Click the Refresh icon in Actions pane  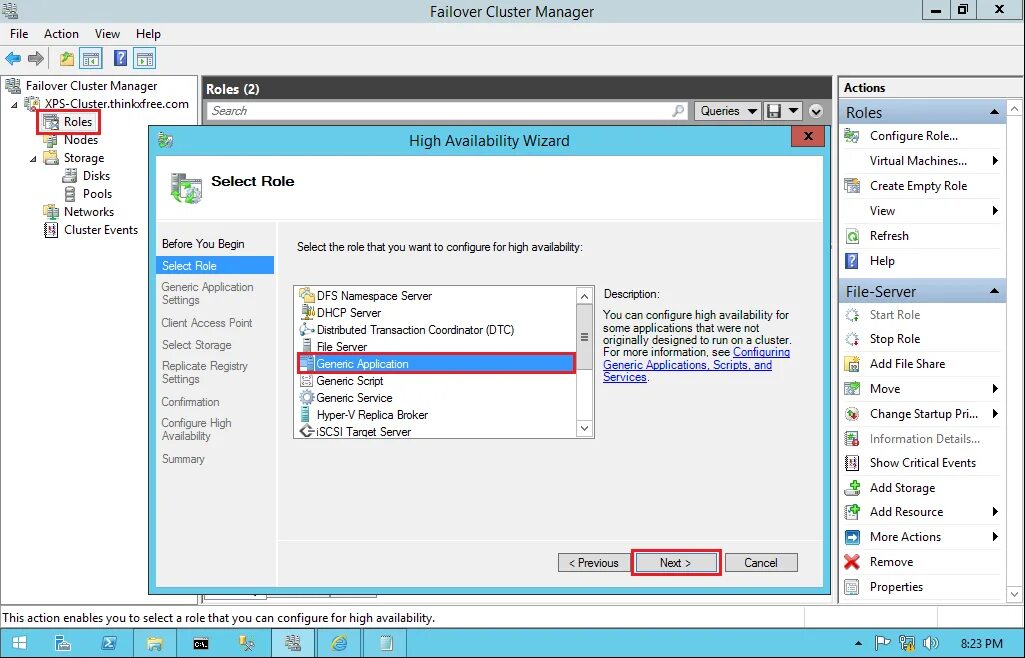click(x=852, y=236)
